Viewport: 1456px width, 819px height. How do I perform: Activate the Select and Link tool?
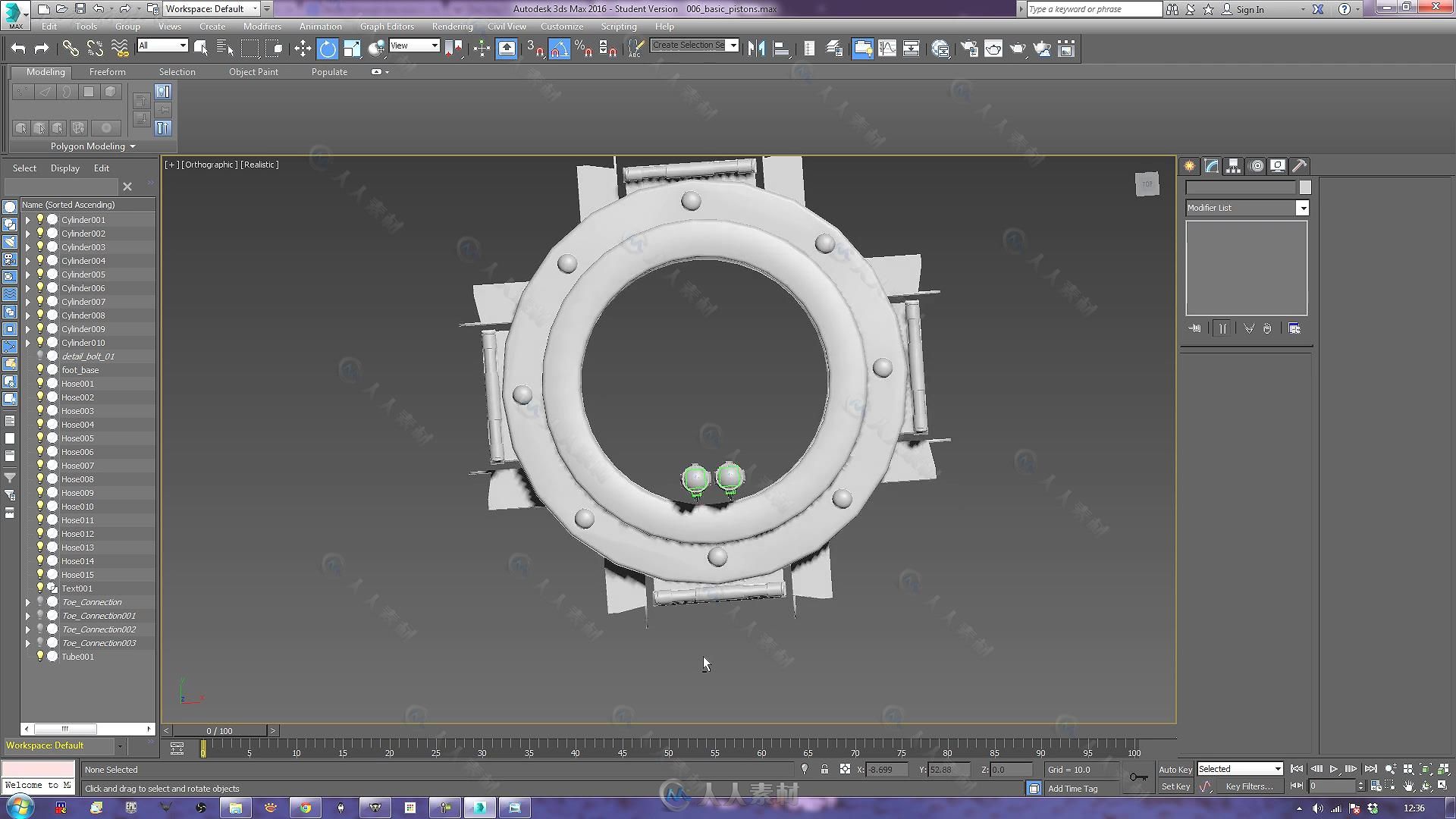tap(70, 49)
